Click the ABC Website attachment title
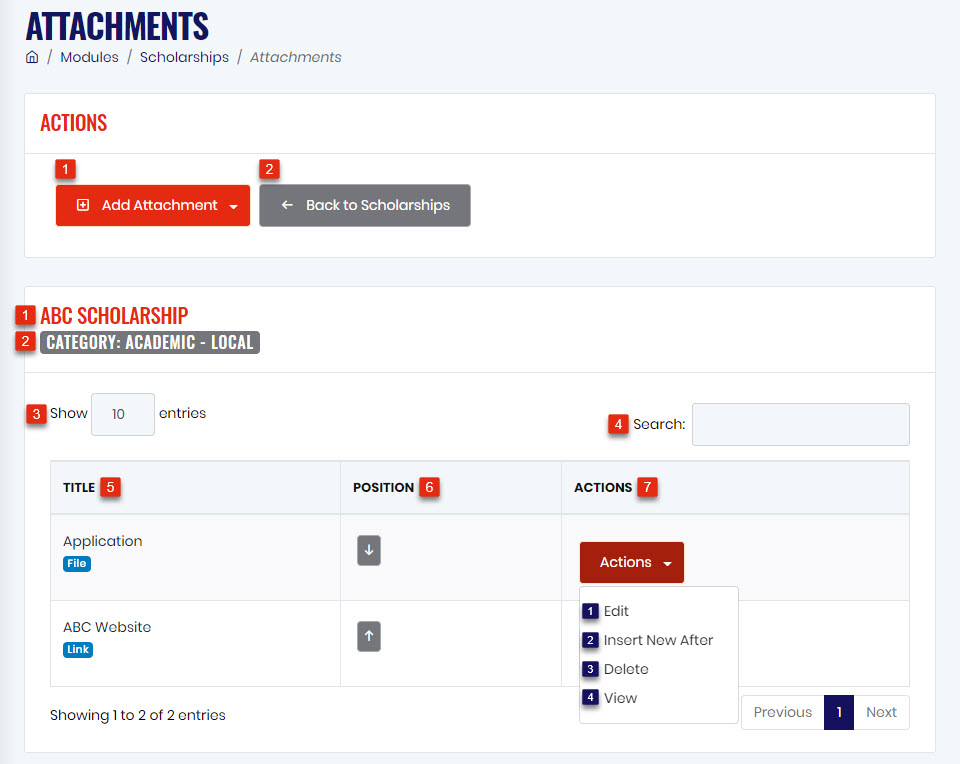 [x=107, y=627]
